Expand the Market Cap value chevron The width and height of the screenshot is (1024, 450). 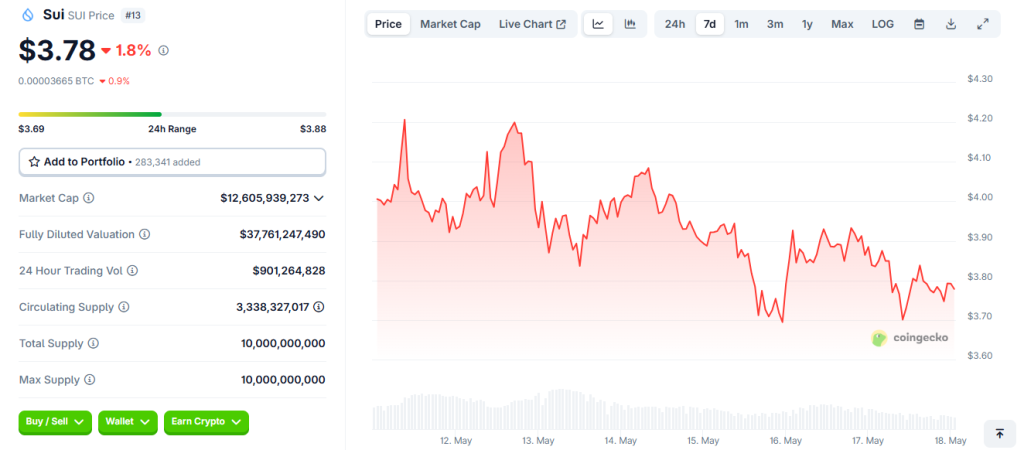(x=319, y=198)
